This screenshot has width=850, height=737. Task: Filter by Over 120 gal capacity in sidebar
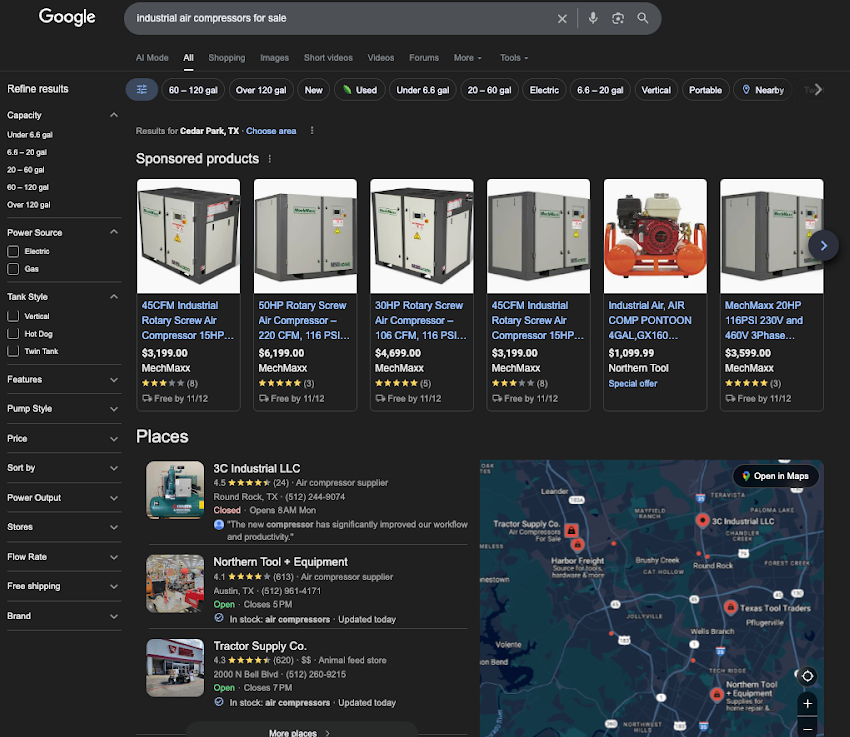pyautogui.click(x=29, y=204)
